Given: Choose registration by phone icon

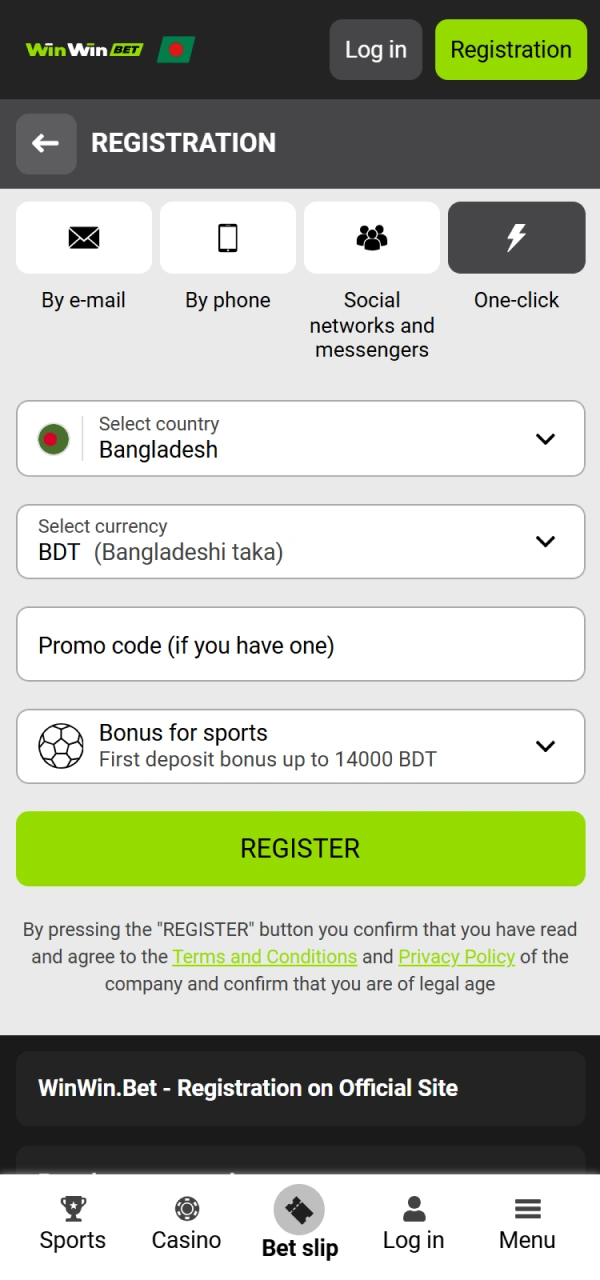Looking at the screenshot, I should pyautogui.click(x=228, y=238).
